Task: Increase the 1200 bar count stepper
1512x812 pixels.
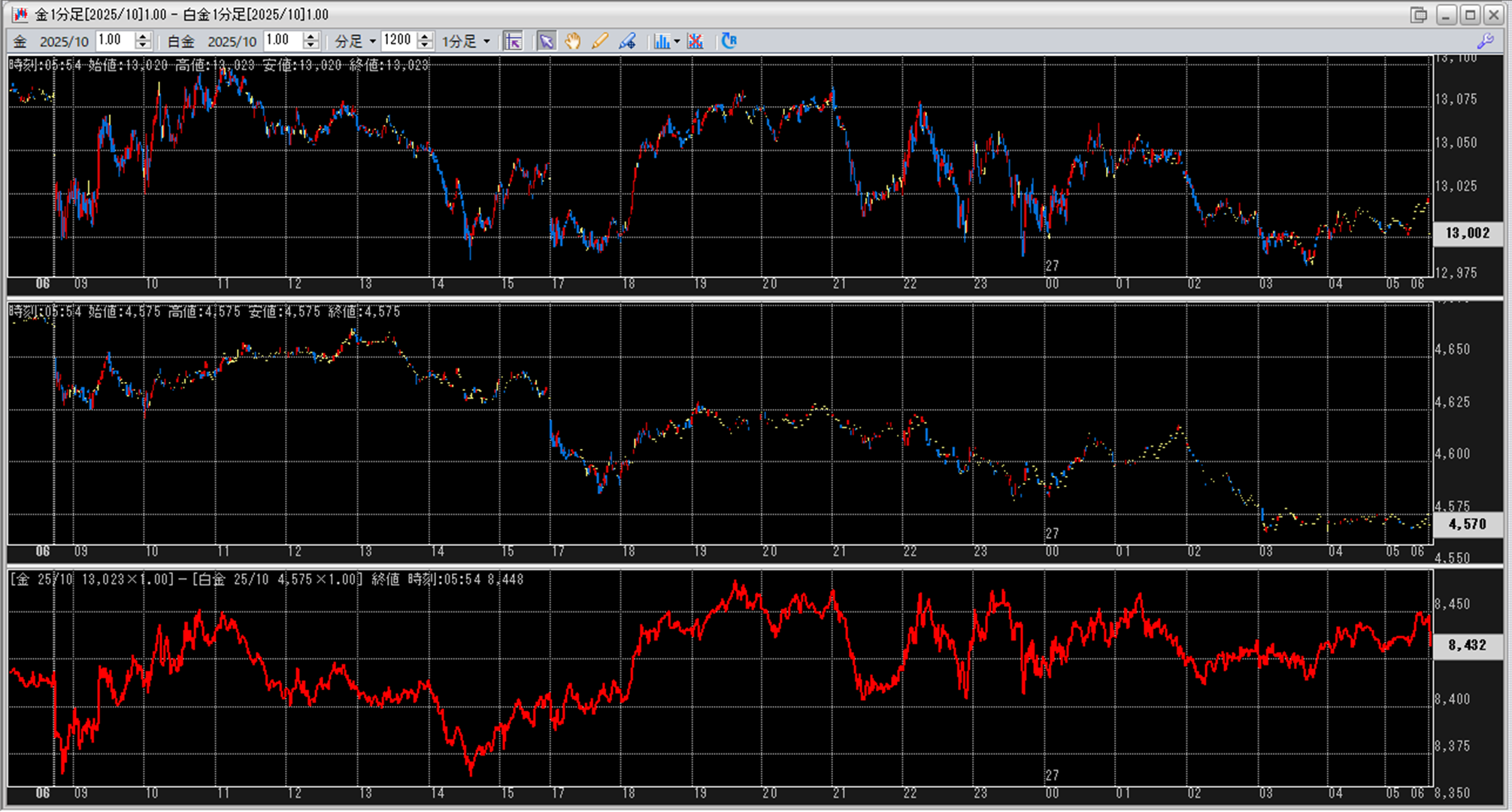Action: [426, 36]
